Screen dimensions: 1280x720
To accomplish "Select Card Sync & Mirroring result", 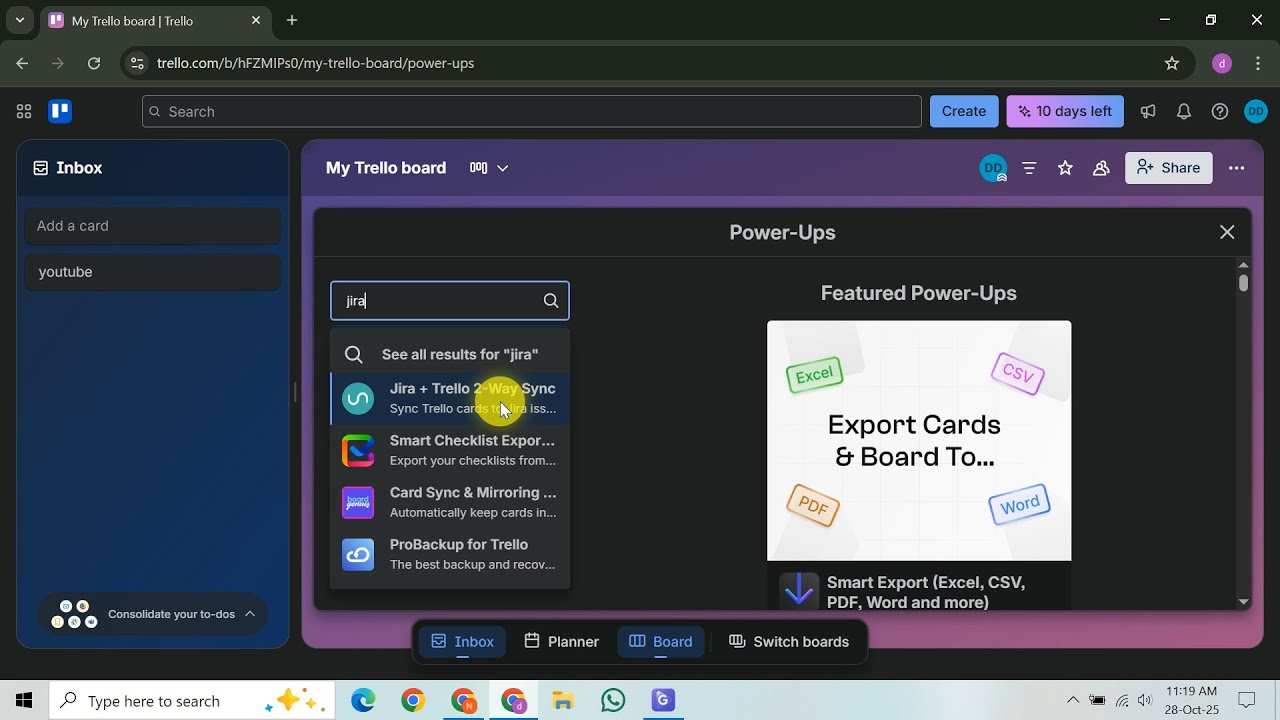I will (450, 502).
